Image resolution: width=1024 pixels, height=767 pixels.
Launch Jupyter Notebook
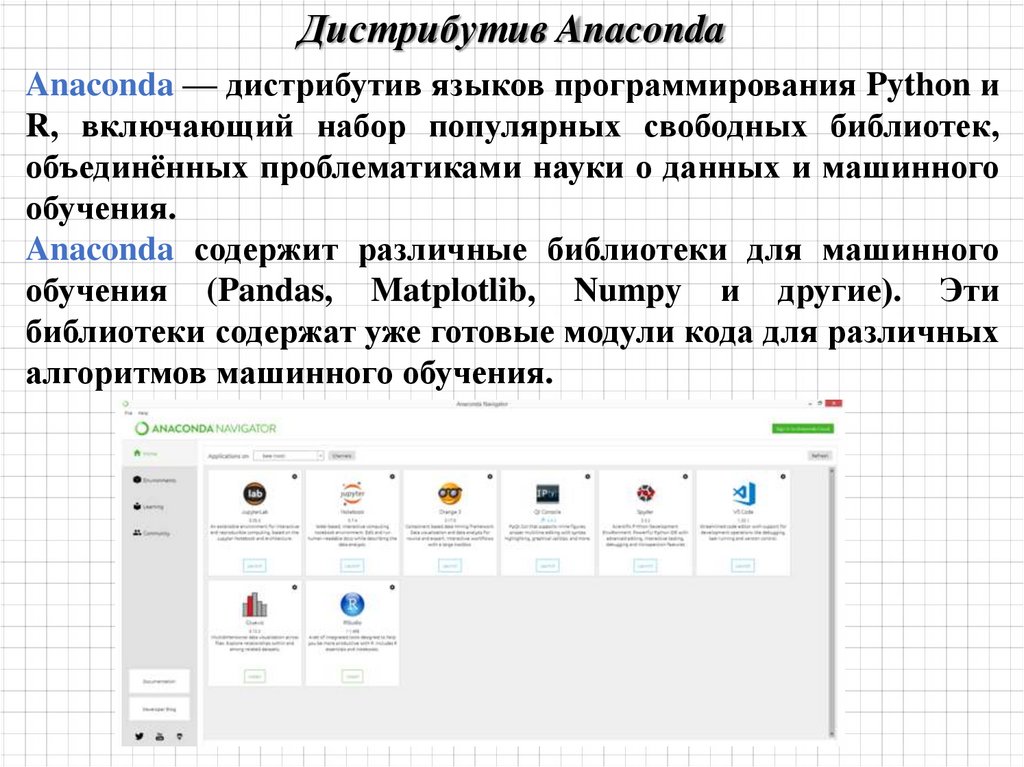(353, 566)
